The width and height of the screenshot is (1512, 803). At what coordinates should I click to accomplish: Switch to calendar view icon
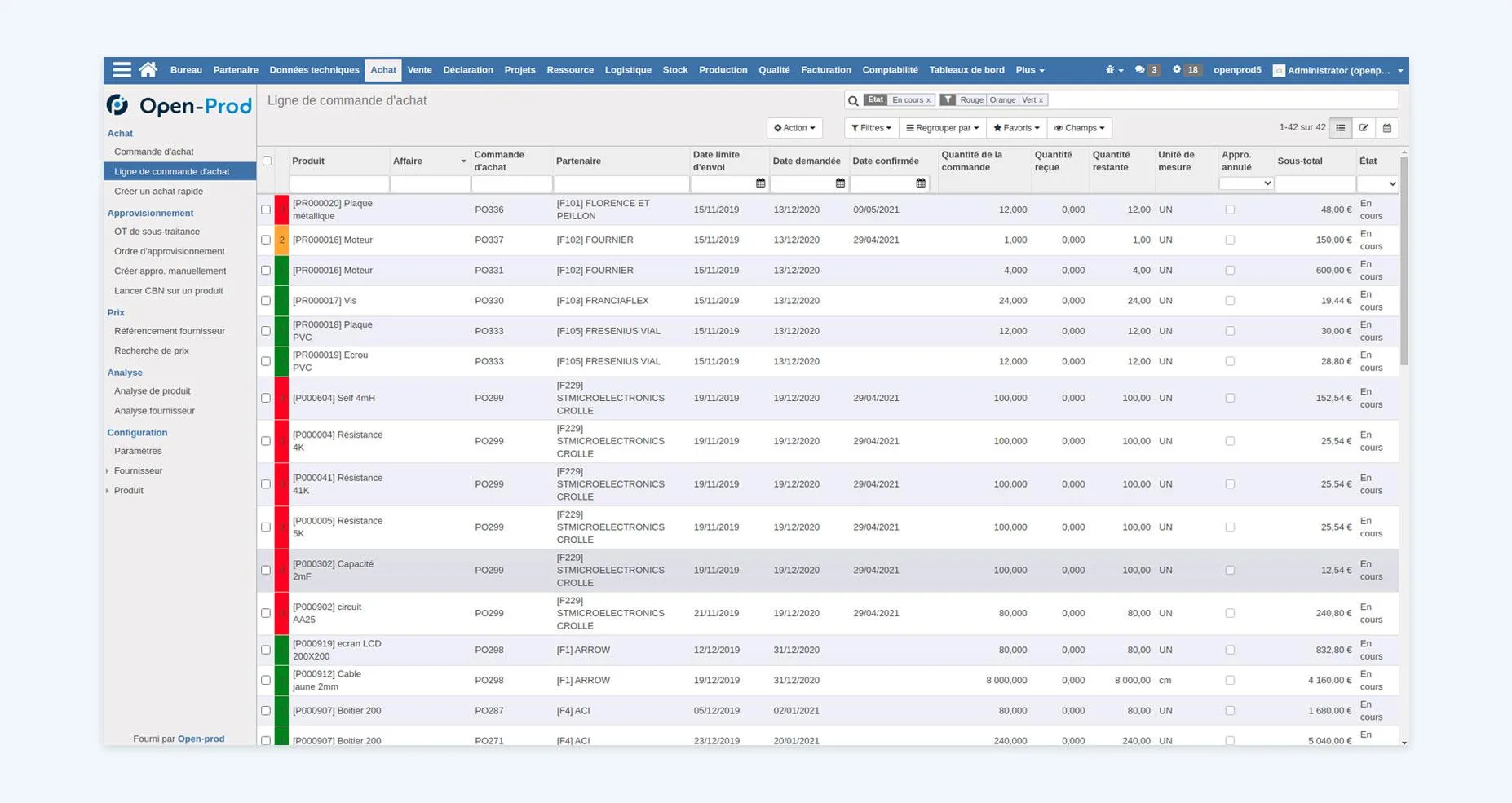coord(1387,128)
